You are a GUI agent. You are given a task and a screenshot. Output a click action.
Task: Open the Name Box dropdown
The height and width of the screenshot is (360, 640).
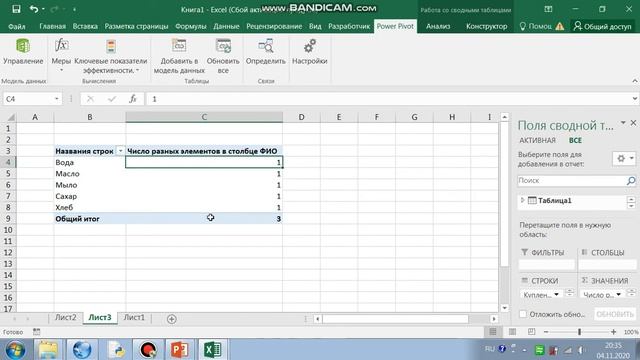click(x=56, y=99)
